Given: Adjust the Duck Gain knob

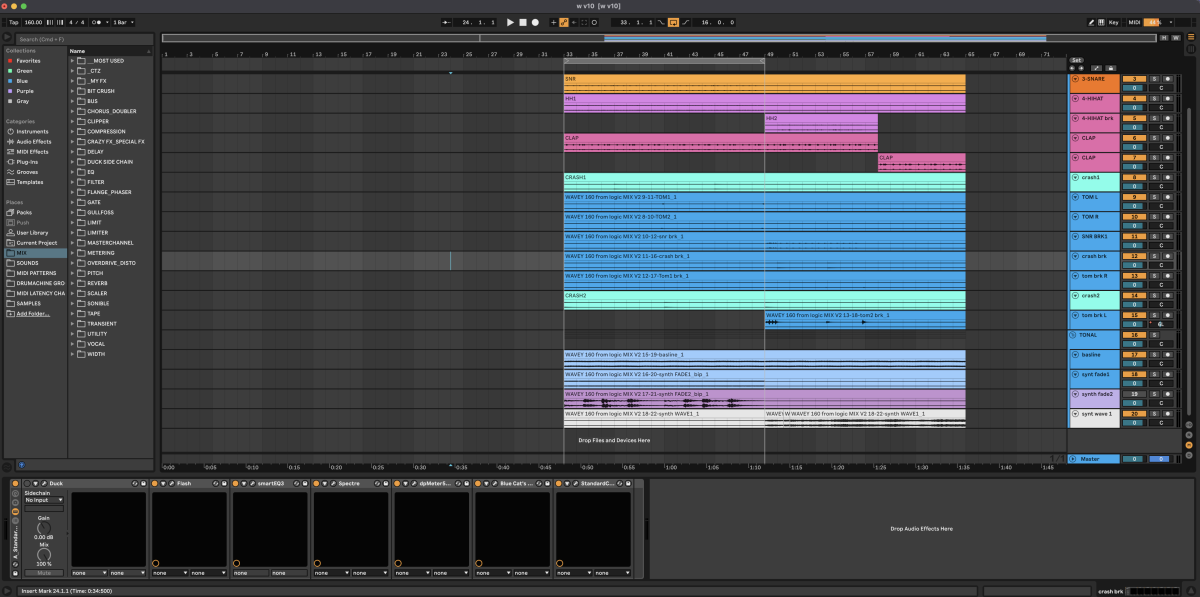Looking at the screenshot, I should [43, 527].
